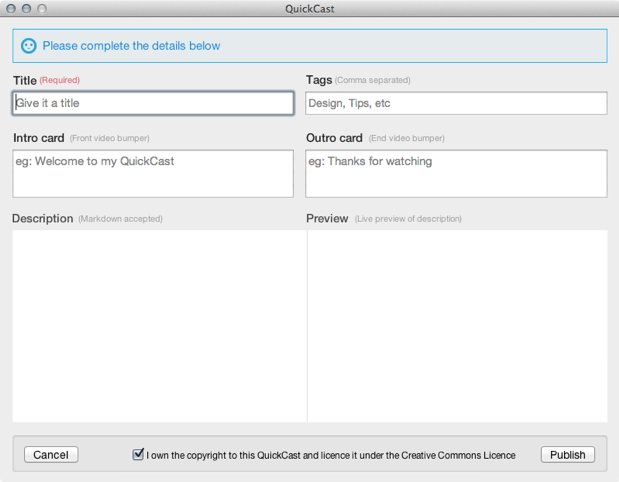
Task: Click the 'Please complete the details below' message
Action: (131, 46)
